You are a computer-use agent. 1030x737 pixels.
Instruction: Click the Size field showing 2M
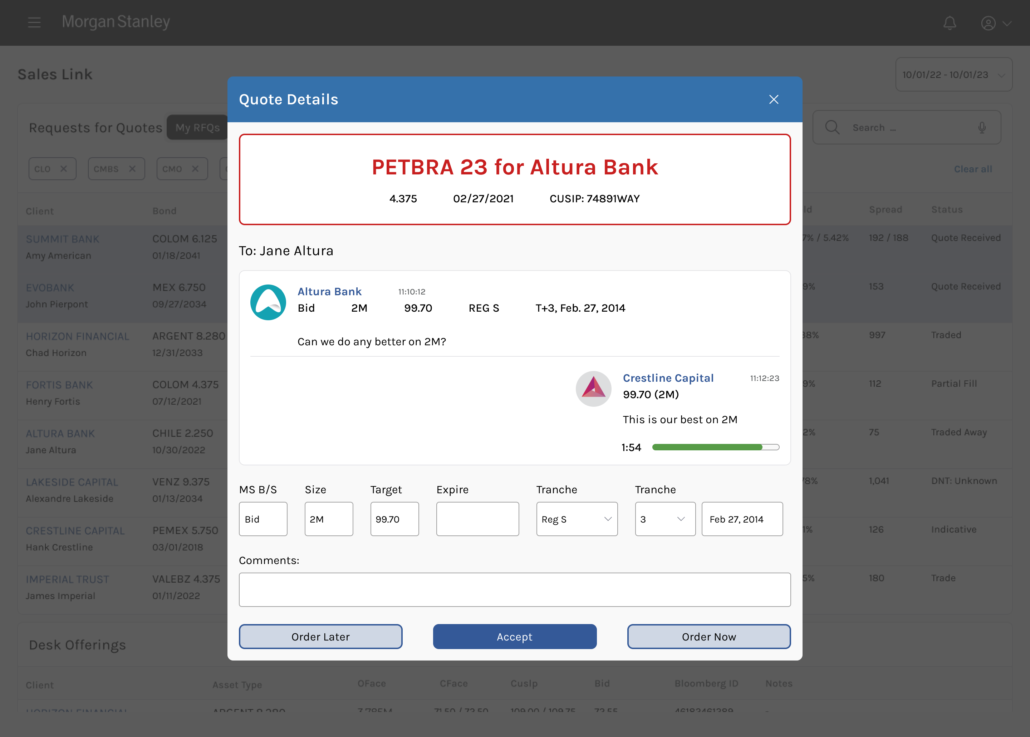[328, 519]
